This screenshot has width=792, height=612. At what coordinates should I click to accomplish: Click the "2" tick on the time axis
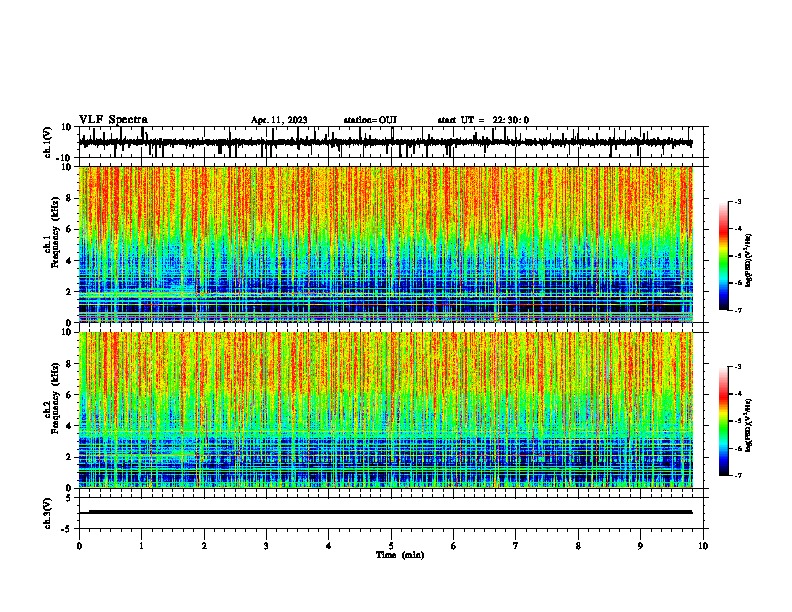[x=204, y=546]
